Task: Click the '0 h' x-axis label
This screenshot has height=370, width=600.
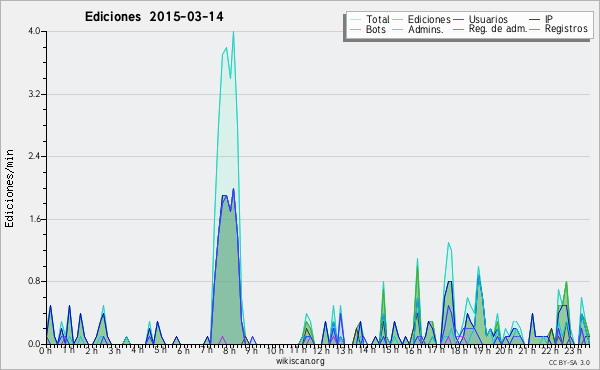Action: 46,351
